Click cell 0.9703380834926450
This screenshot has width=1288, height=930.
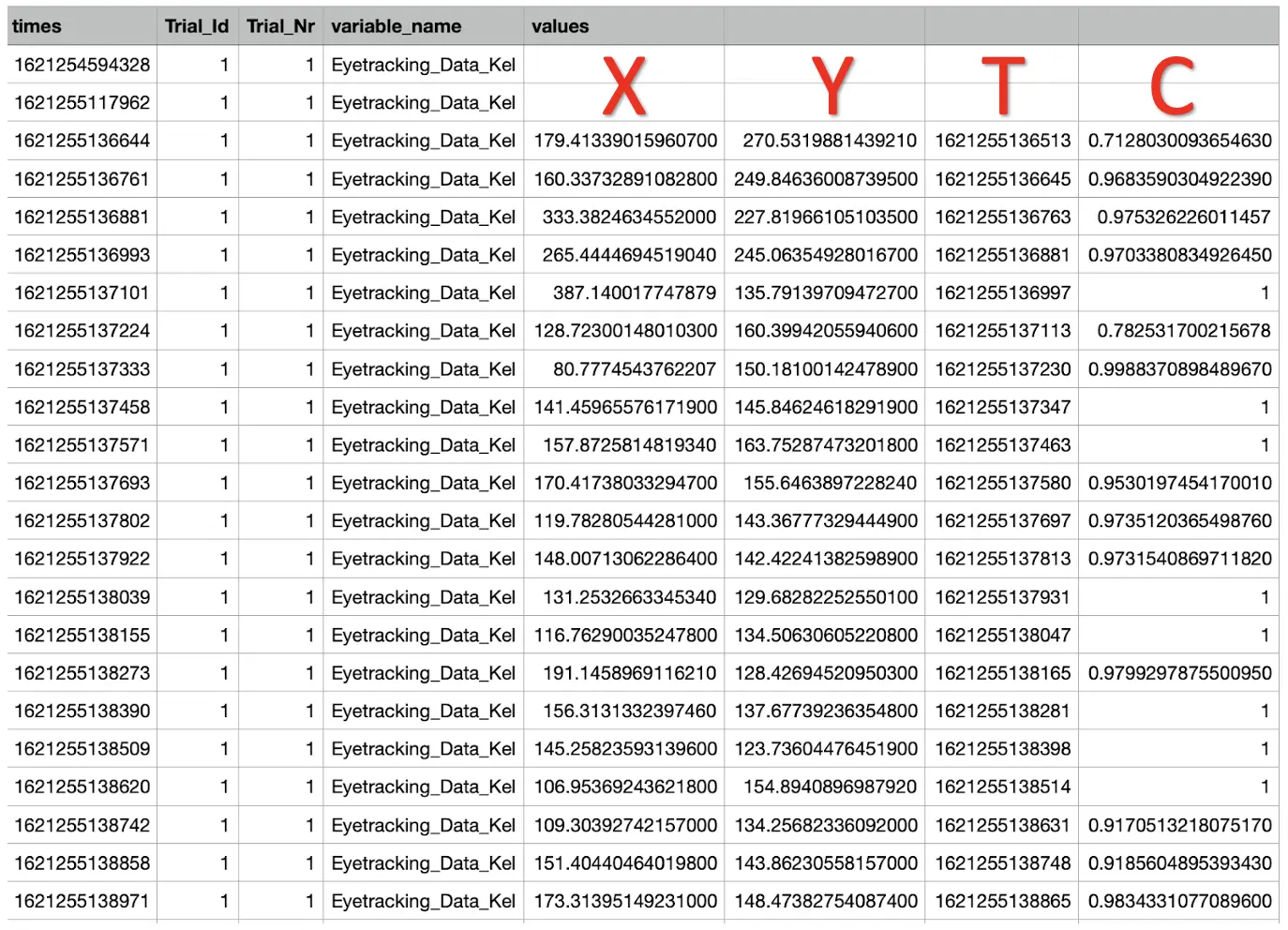(1178, 255)
